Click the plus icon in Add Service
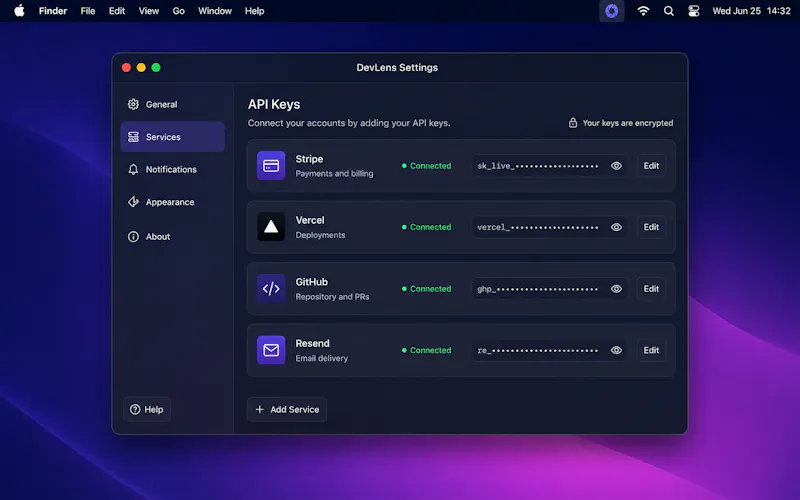The width and height of the screenshot is (800, 500). tap(260, 409)
